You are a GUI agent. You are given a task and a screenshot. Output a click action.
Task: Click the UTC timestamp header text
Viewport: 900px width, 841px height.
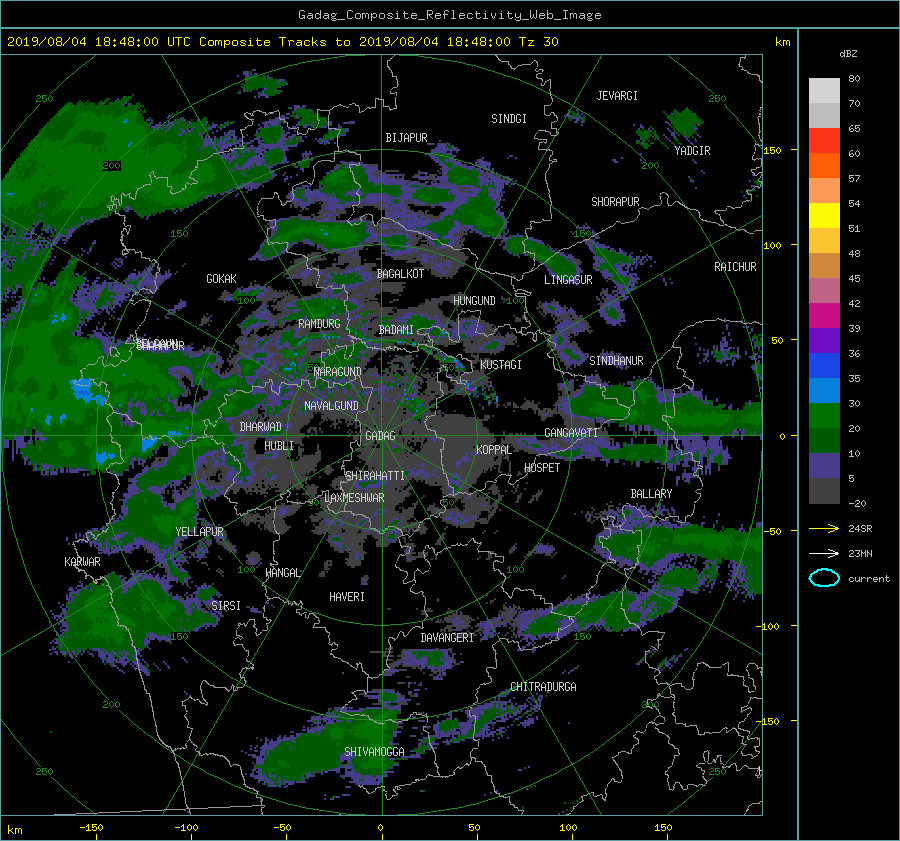point(282,42)
